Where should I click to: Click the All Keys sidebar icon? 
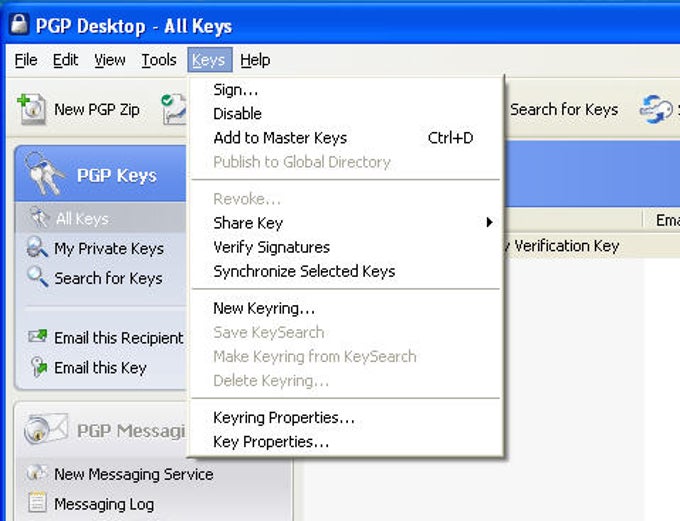point(39,217)
